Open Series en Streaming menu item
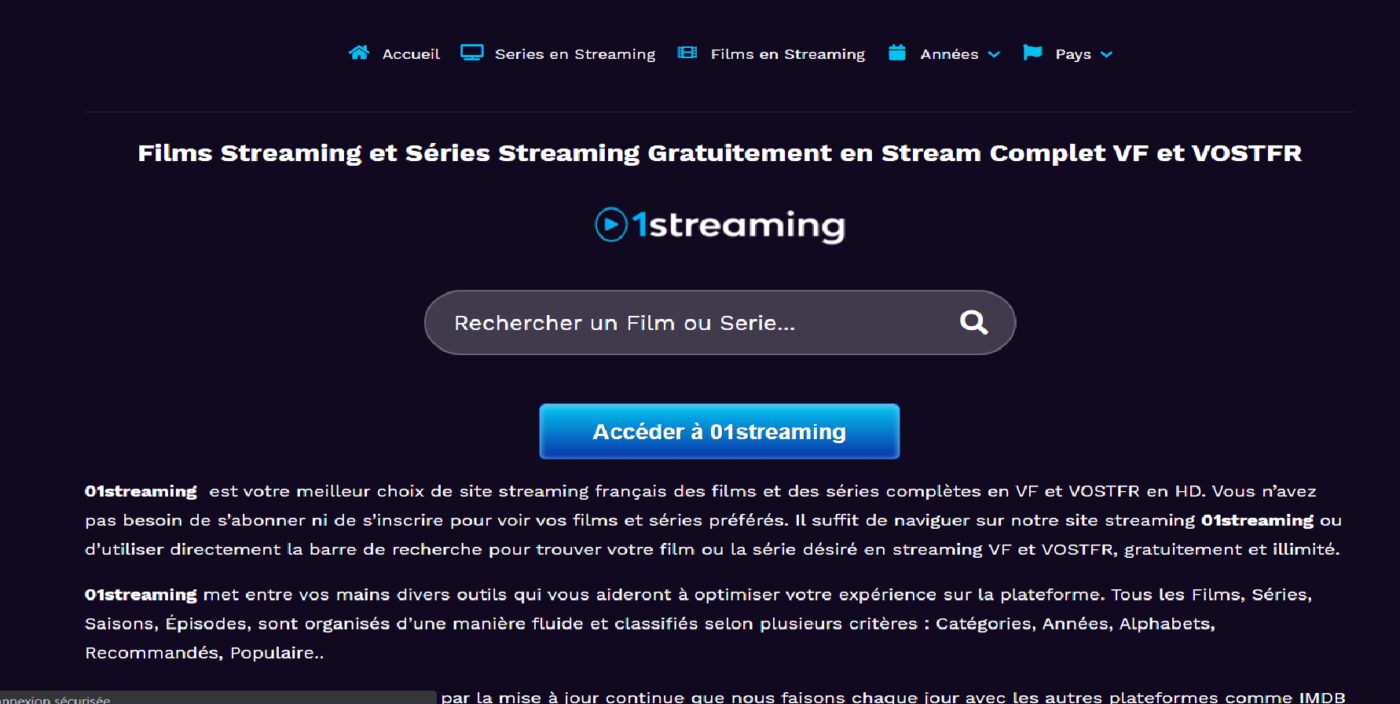Viewport: 1400px width, 704px height. click(575, 54)
